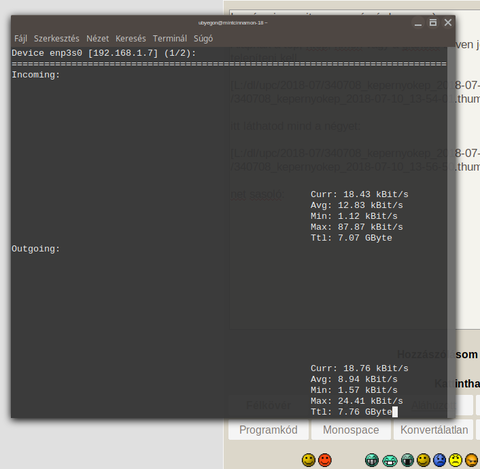
Task: Insert the orange angry emoticon
Action: [x=472, y=460]
